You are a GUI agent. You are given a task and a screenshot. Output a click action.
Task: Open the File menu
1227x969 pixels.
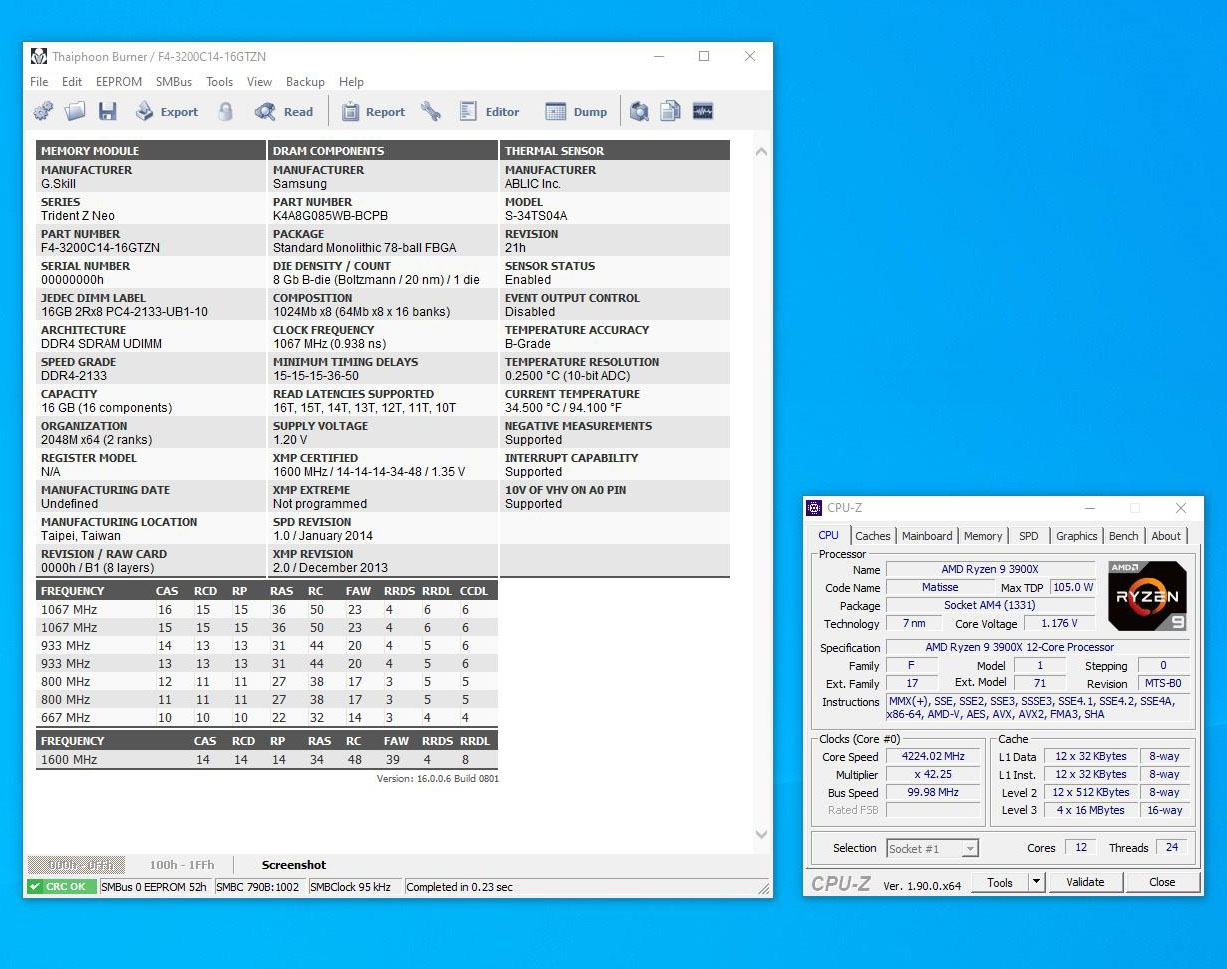click(x=39, y=82)
